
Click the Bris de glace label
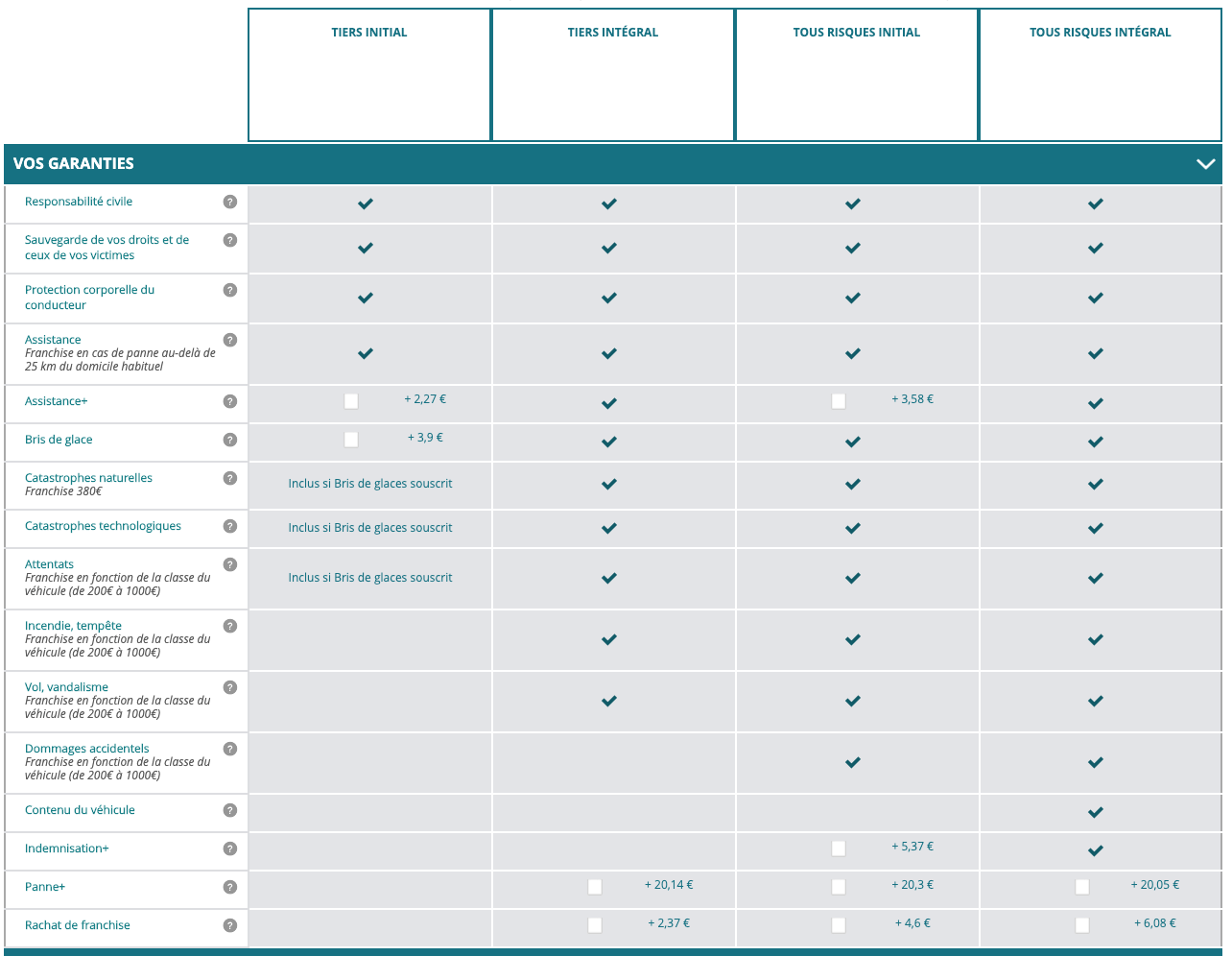59,440
